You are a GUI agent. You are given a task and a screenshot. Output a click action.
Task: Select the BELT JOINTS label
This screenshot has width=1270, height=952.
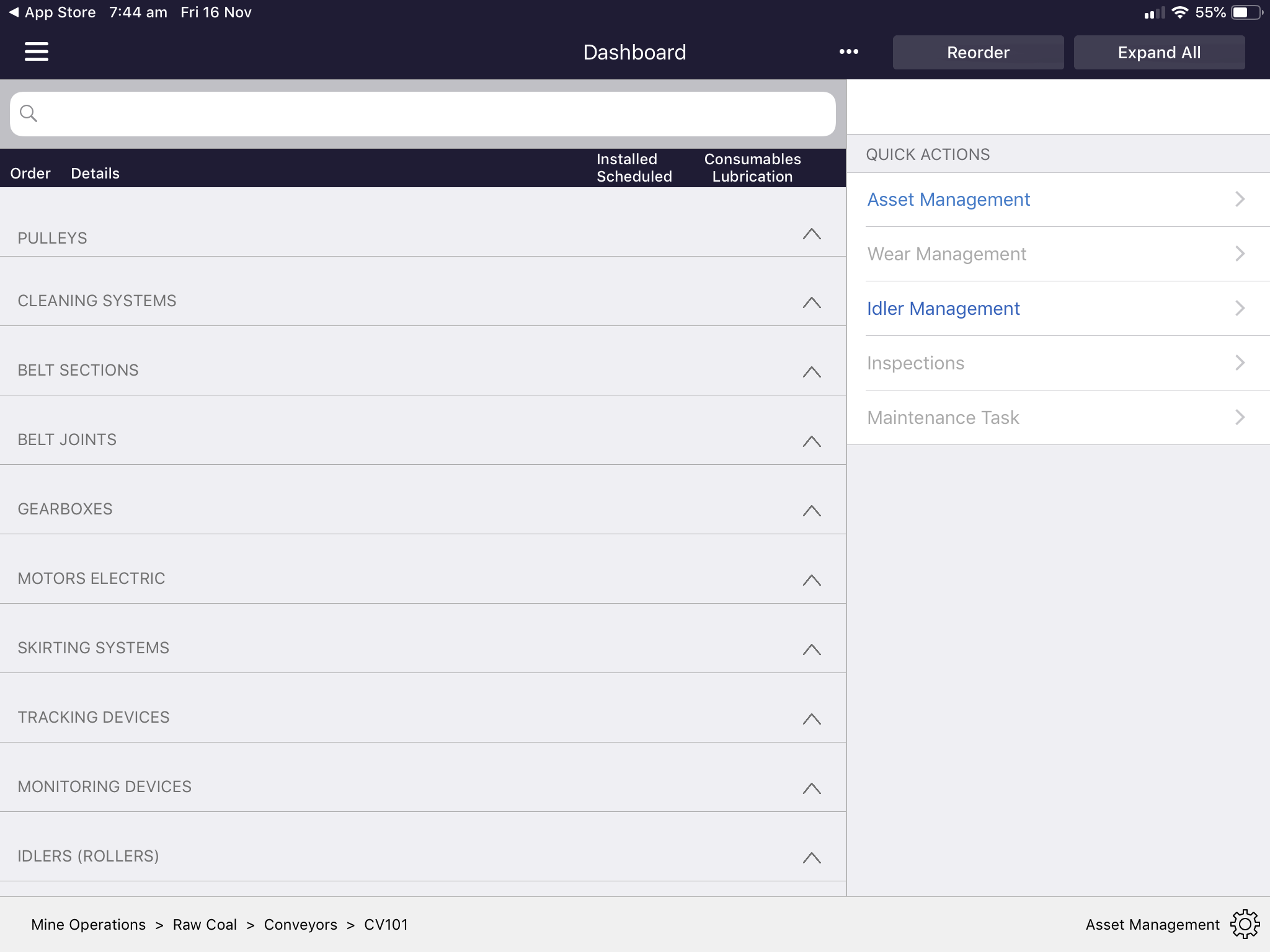tap(67, 440)
